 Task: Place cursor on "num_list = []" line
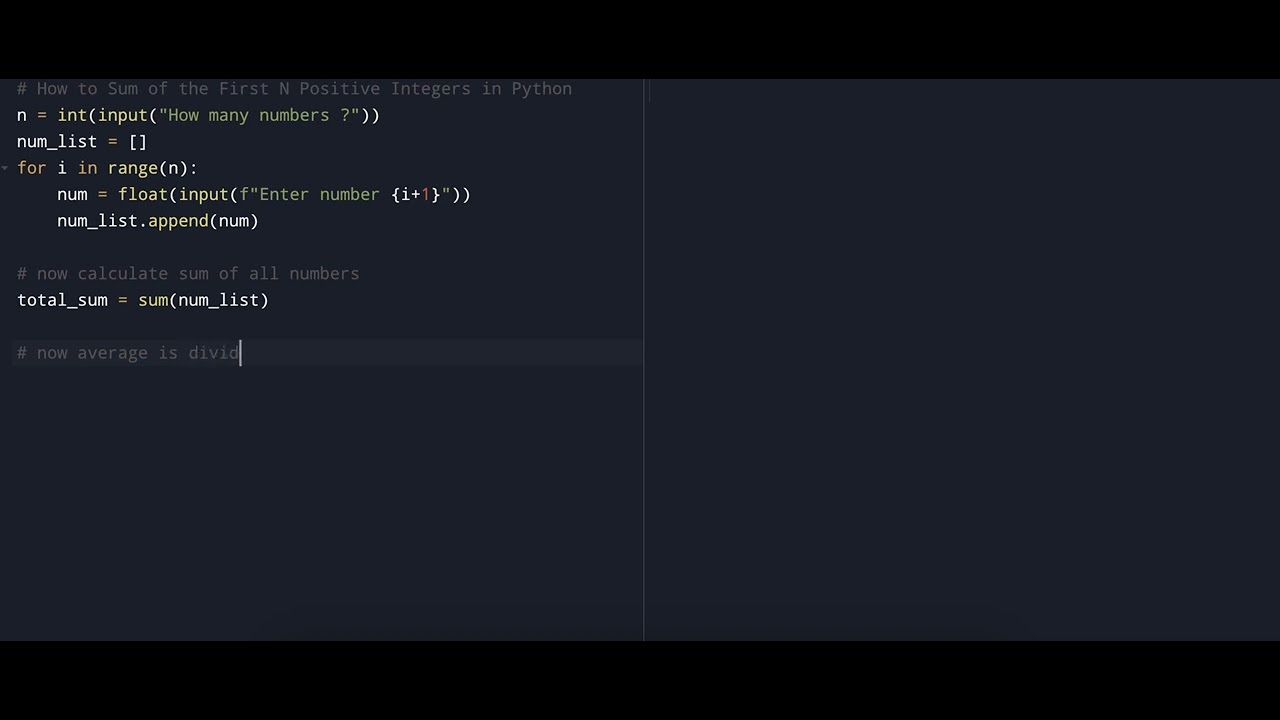(82, 142)
